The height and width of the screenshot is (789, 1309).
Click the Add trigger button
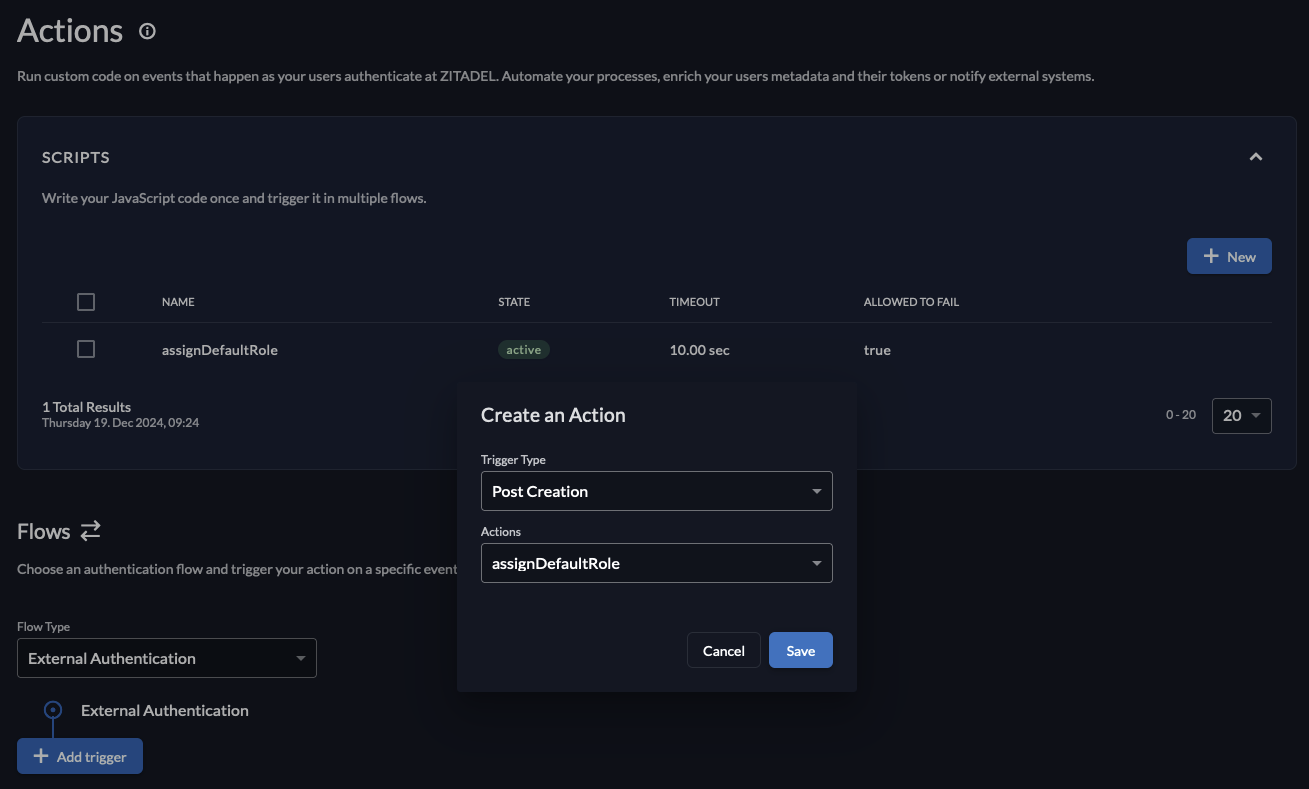pyautogui.click(x=79, y=756)
